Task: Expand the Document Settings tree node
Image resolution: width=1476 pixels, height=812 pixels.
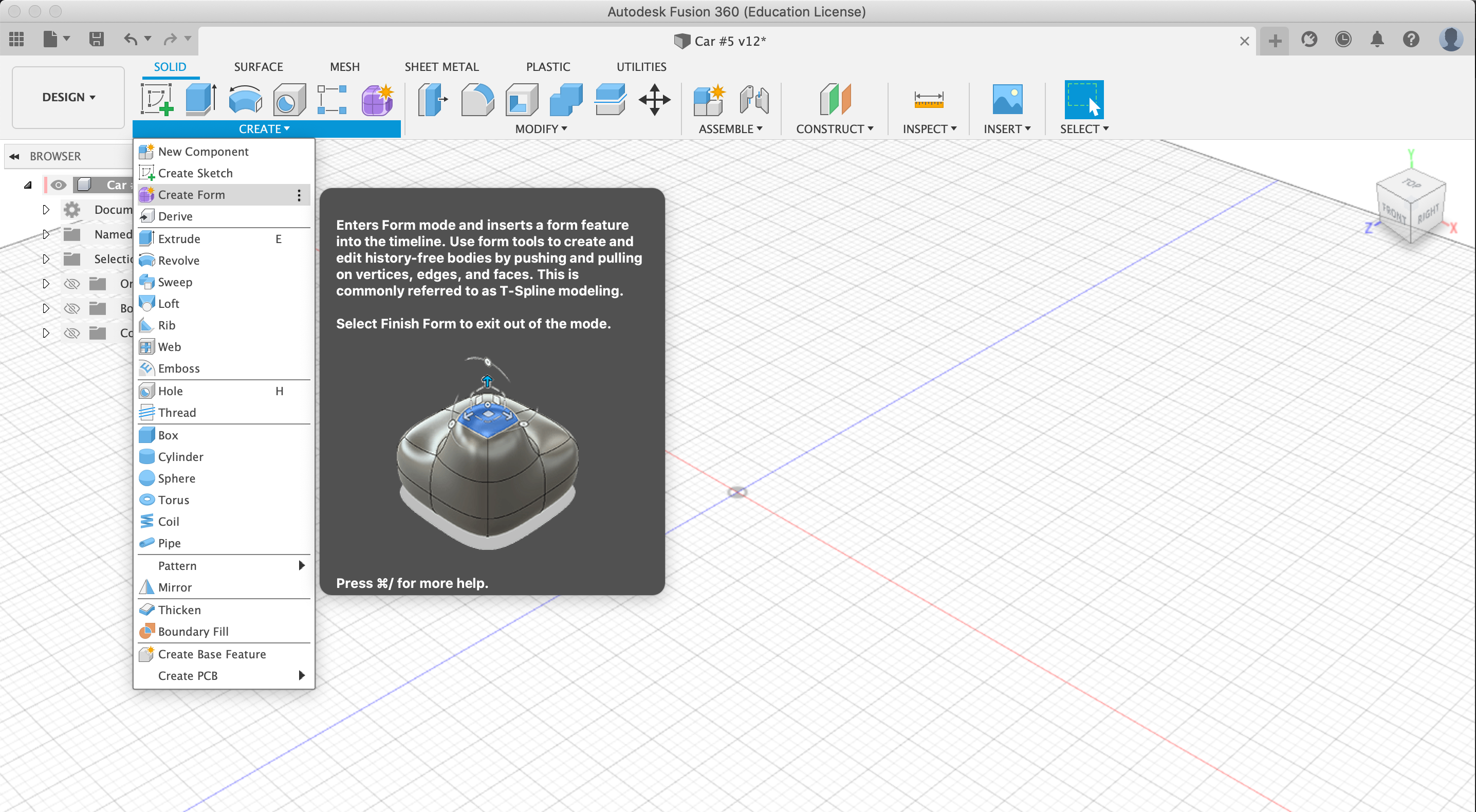Action: 46,210
